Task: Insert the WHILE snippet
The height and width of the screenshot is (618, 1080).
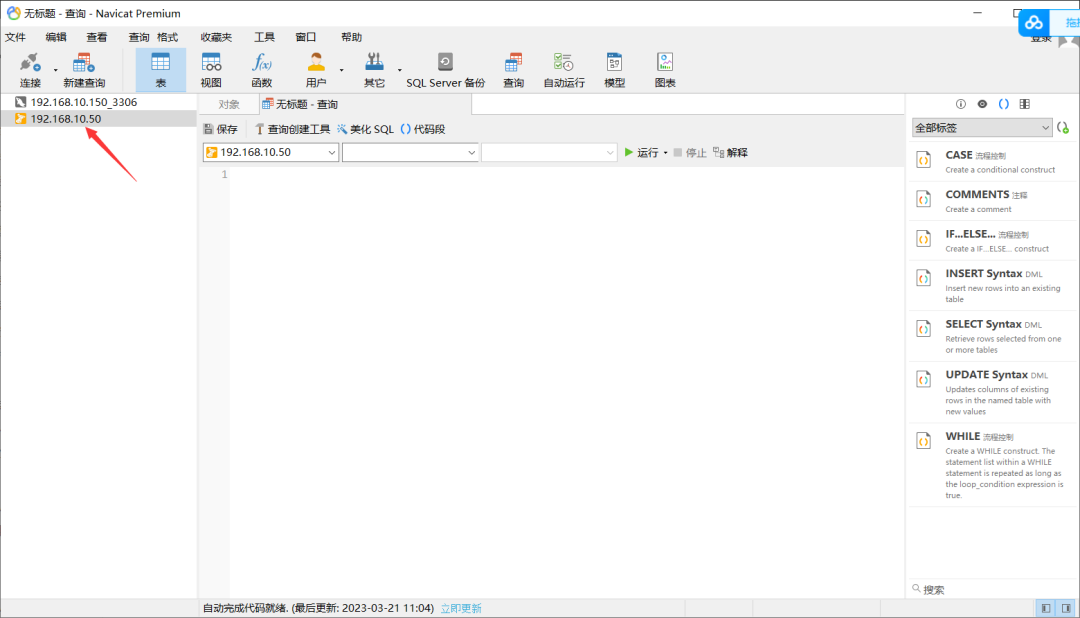Action: [x=993, y=464]
